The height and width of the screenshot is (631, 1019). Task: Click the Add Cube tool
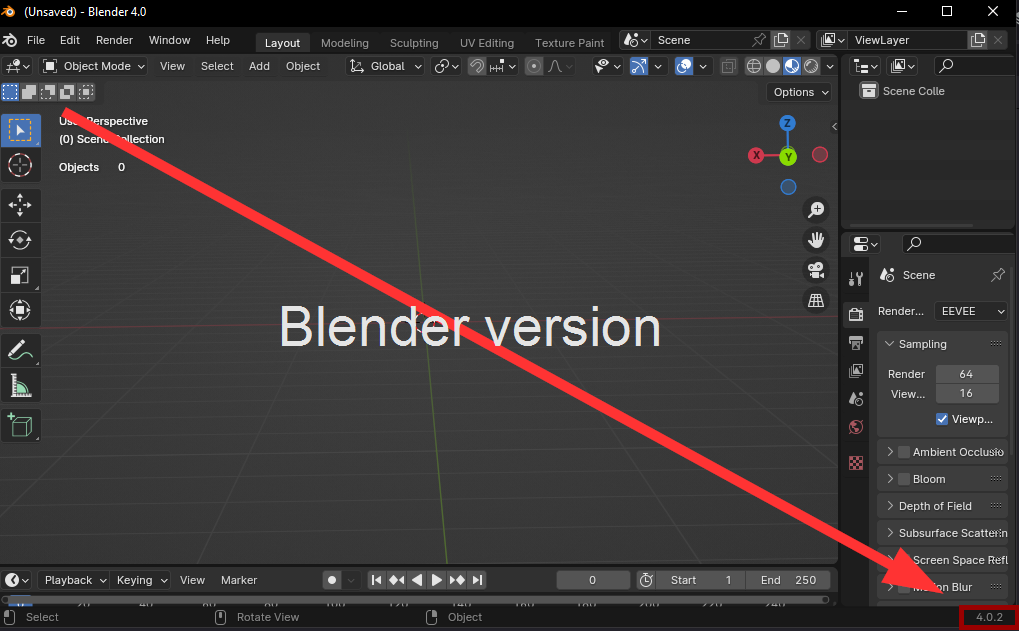pyautogui.click(x=20, y=425)
